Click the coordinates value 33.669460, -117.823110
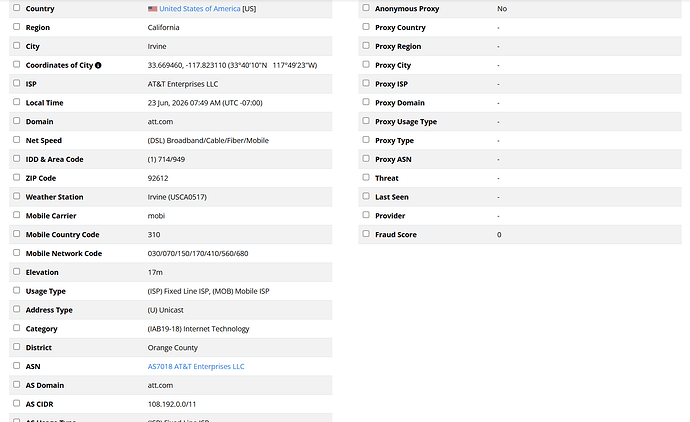 (x=187, y=65)
